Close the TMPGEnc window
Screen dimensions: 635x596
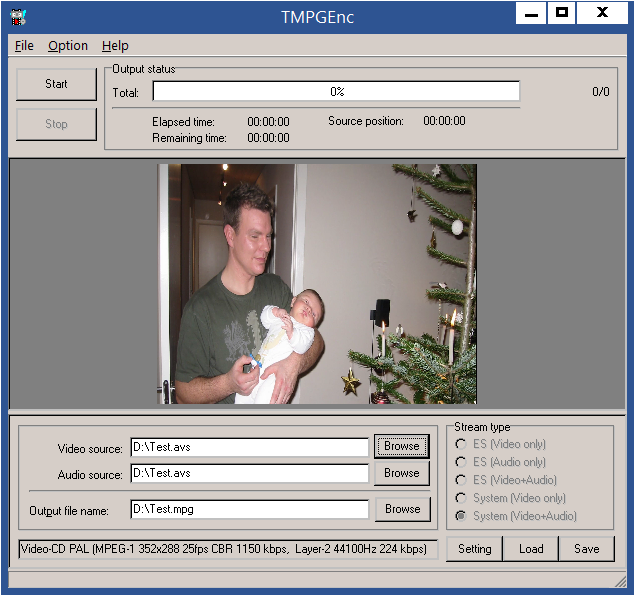[602, 13]
